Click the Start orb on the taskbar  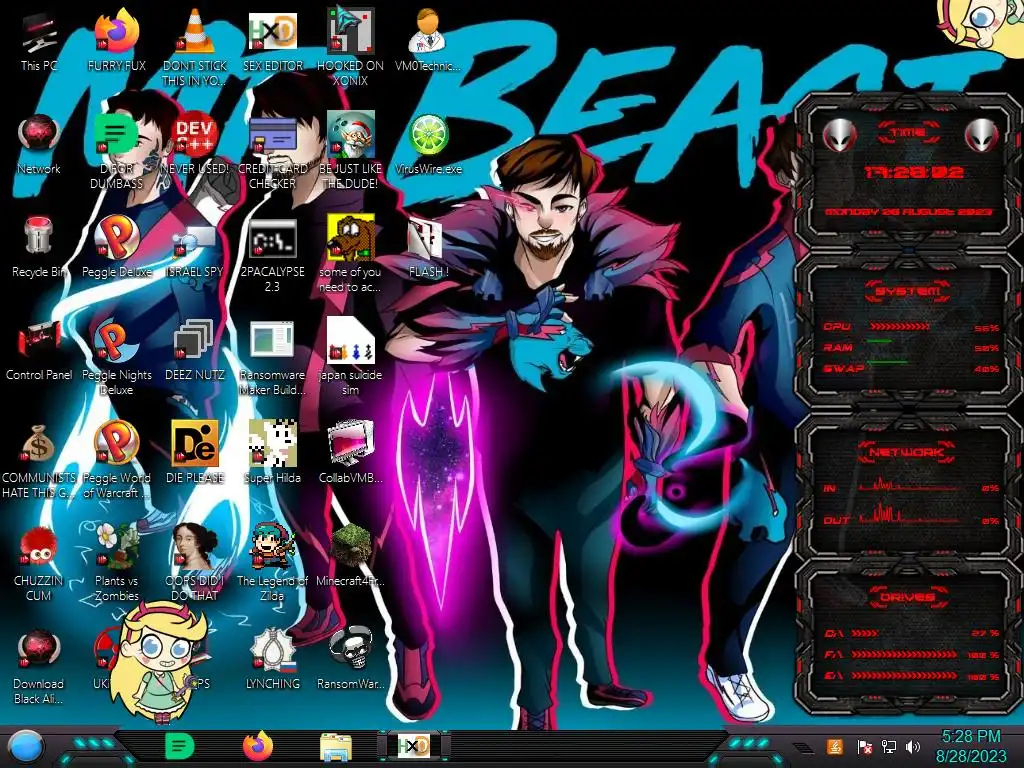pyautogui.click(x=26, y=746)
